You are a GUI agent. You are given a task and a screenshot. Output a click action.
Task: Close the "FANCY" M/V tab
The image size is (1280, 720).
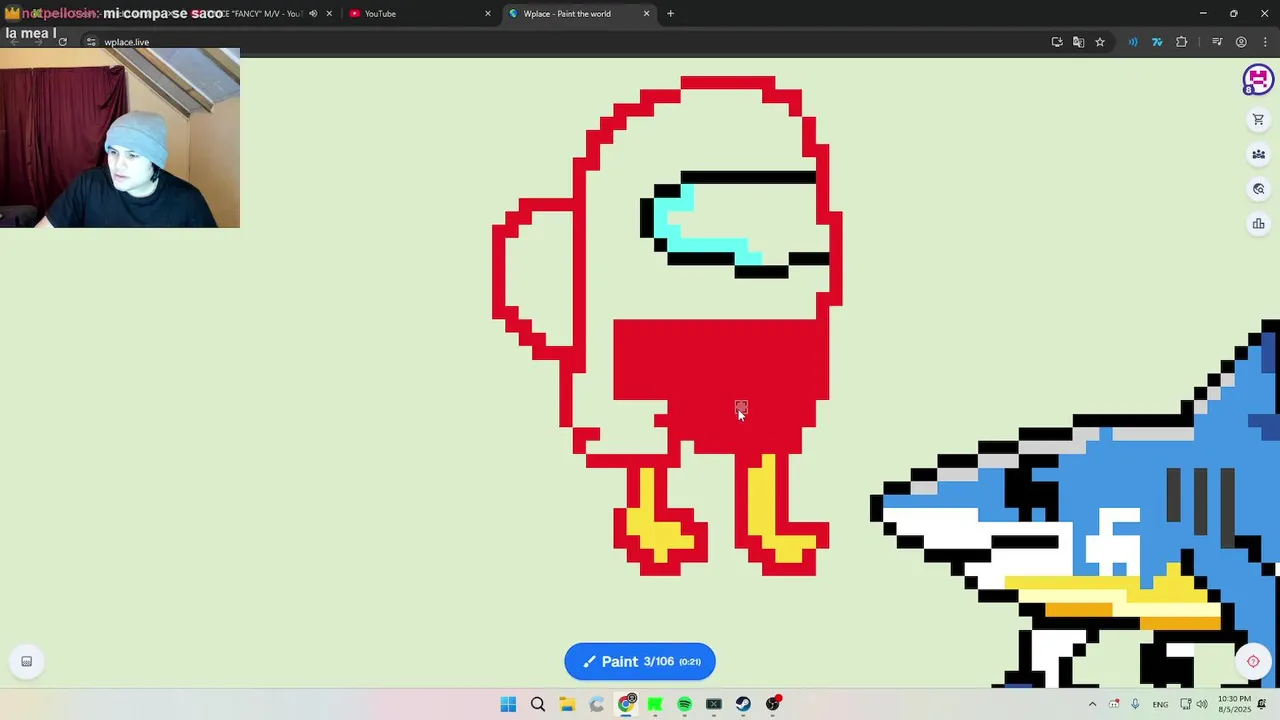click(329, 14)
